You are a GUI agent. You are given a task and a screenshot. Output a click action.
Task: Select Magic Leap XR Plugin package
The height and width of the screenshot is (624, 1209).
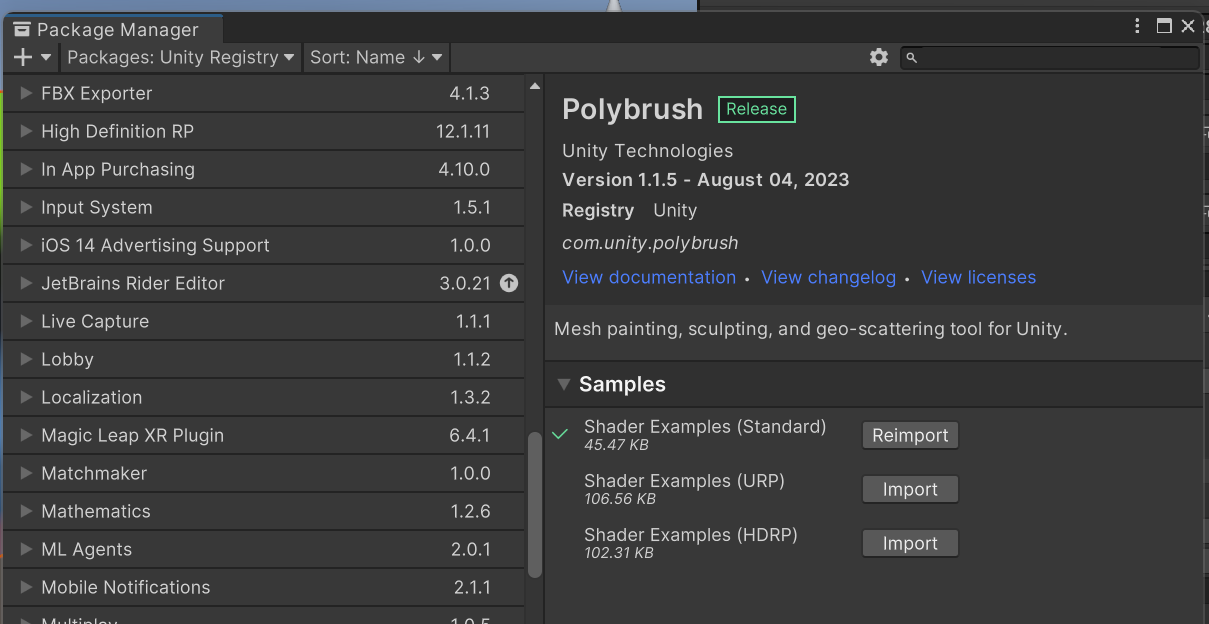[264, 435]
